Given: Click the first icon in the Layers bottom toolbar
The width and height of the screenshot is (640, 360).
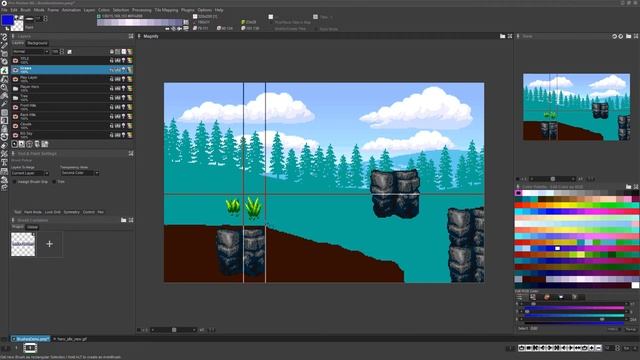Looking at the screenshot, I should [x=14, y=144].
